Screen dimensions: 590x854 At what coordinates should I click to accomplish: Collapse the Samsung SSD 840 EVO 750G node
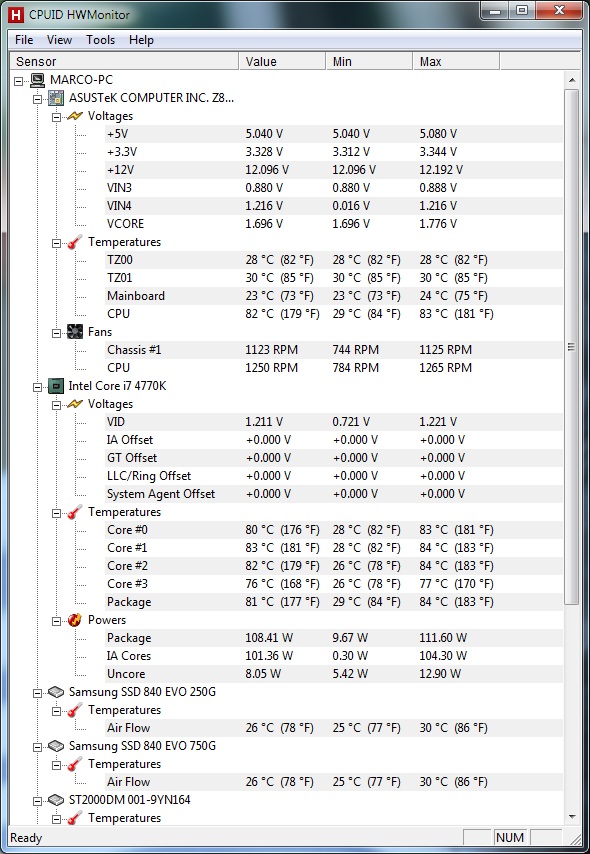click(x=37, y=747)
